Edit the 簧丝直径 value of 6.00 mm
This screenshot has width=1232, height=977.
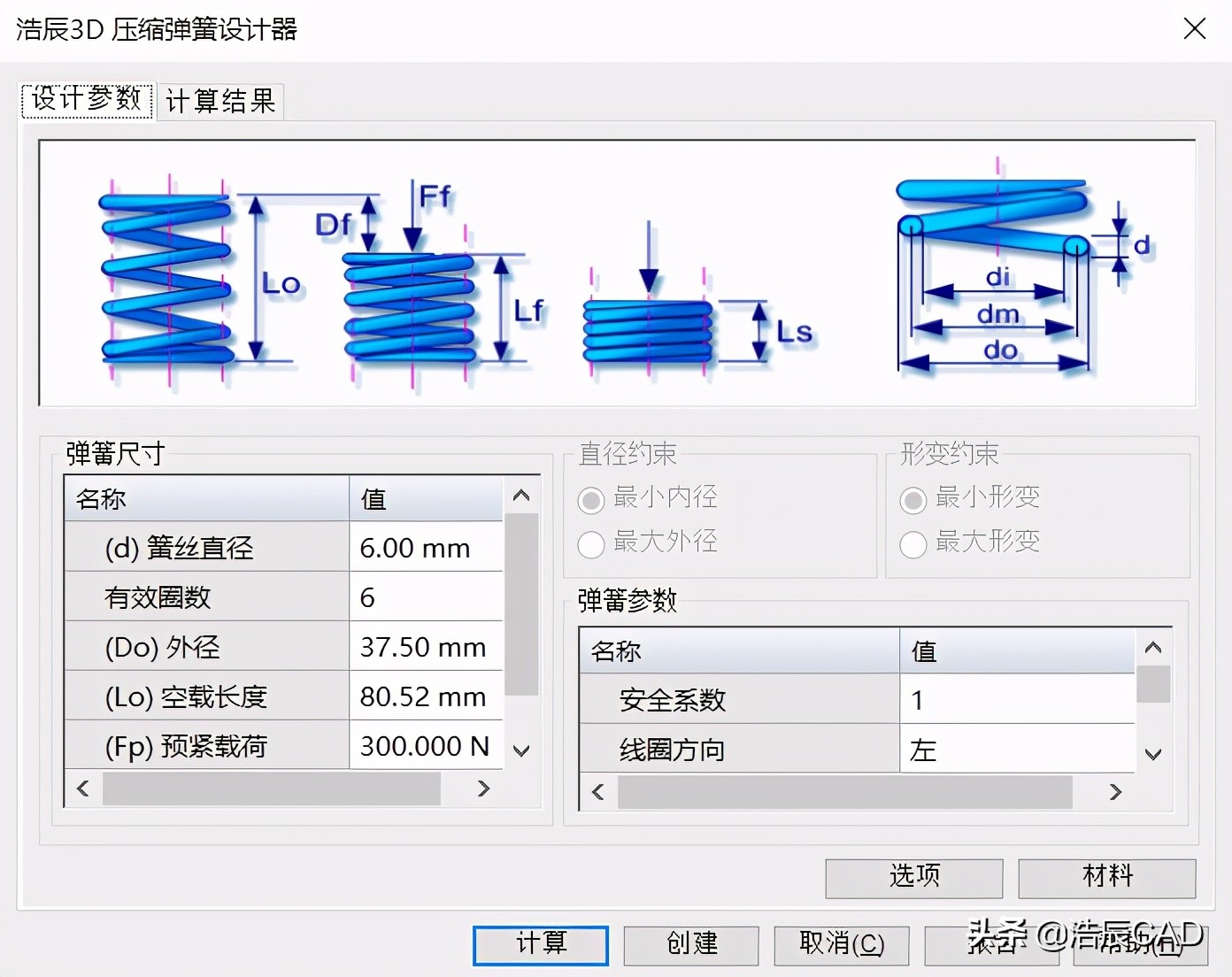coord(426,548)
